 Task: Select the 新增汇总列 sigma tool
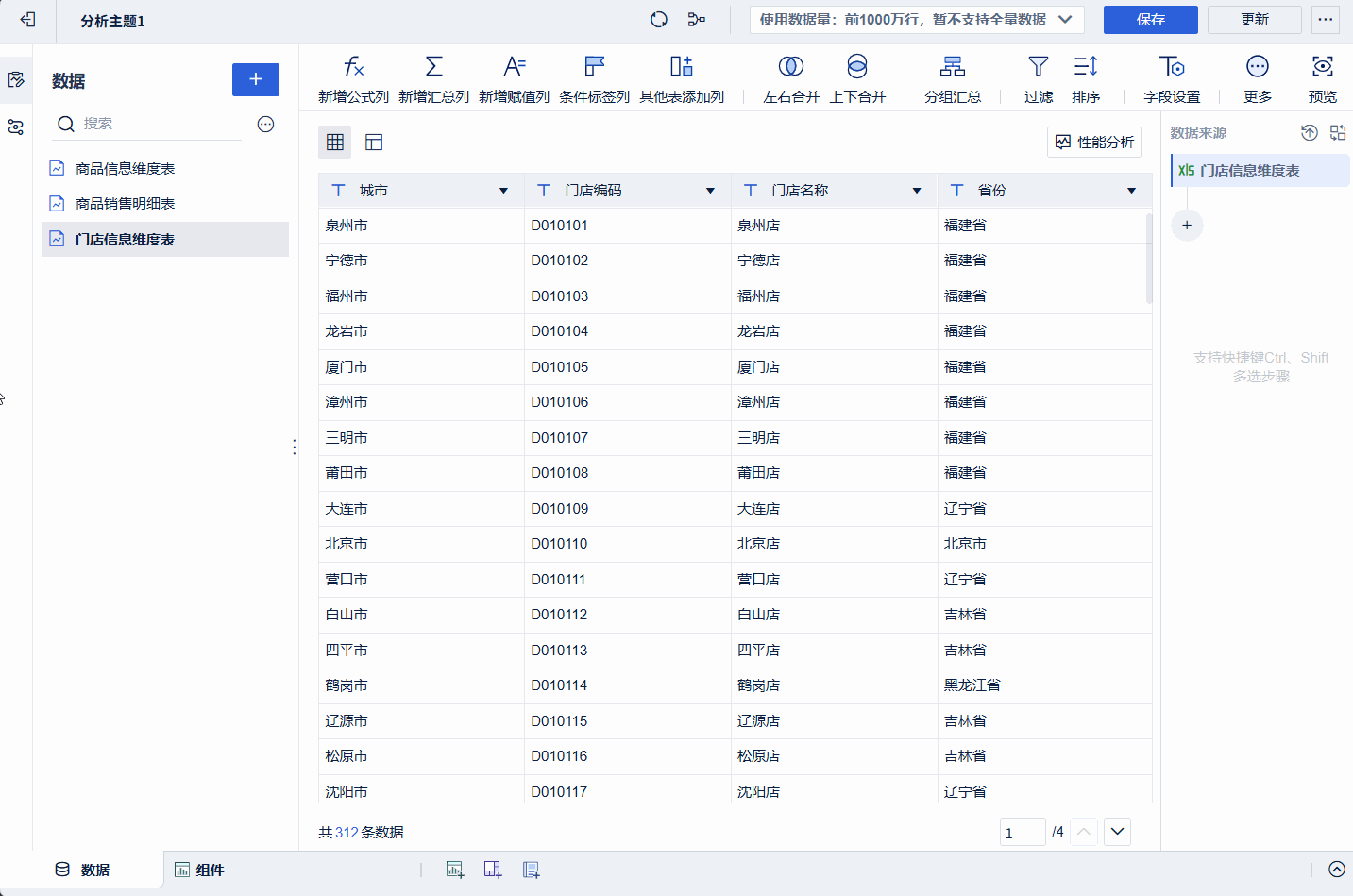tap(433, 67)
